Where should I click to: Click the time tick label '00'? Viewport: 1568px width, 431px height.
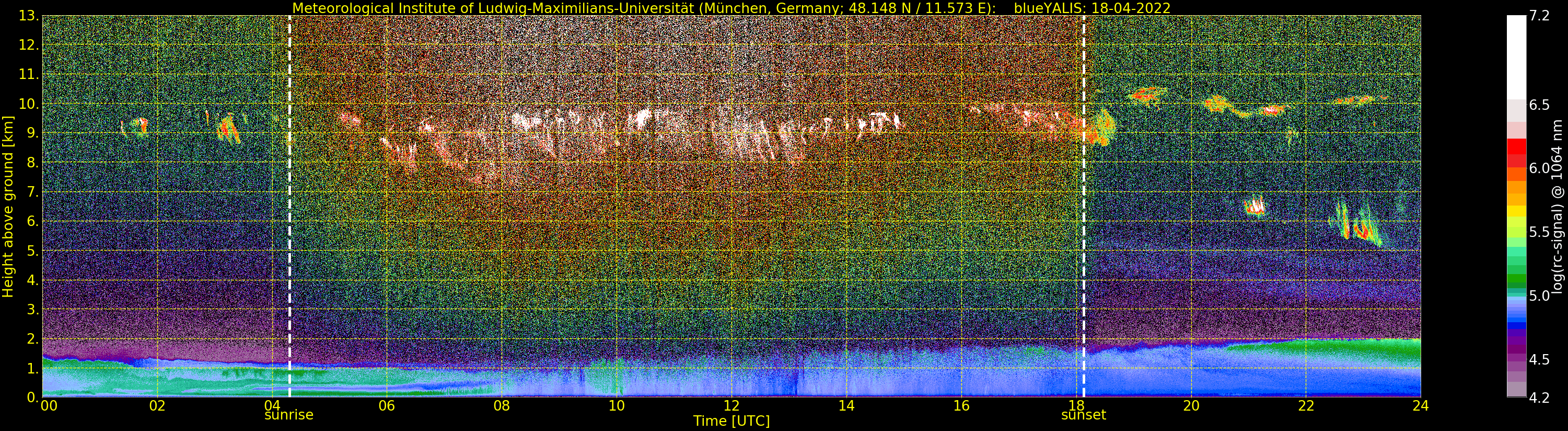coord(49,406)
